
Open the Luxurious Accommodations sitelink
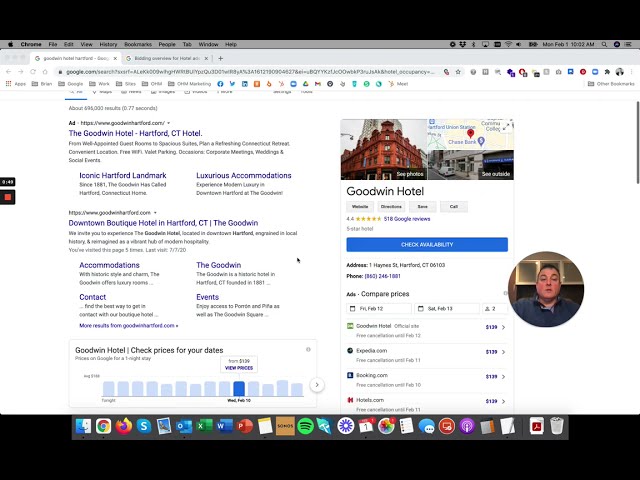(x=244, y=176)
